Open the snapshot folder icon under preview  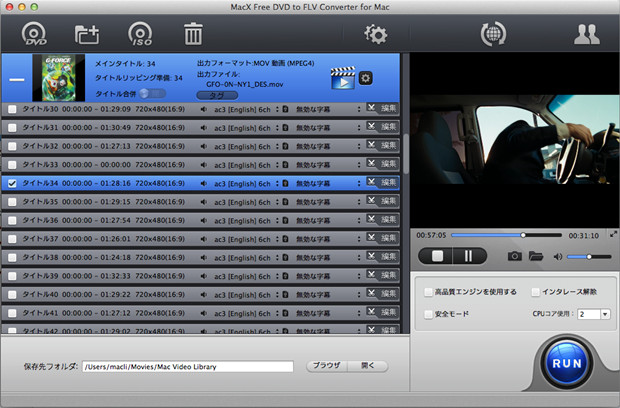(x=536, y=256)
